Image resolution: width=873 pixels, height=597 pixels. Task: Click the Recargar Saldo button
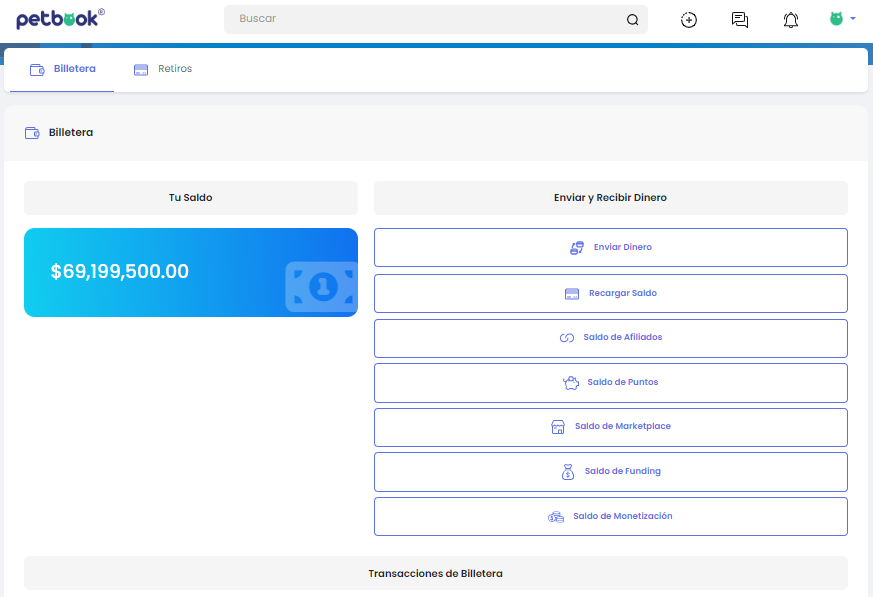point(610,293)
